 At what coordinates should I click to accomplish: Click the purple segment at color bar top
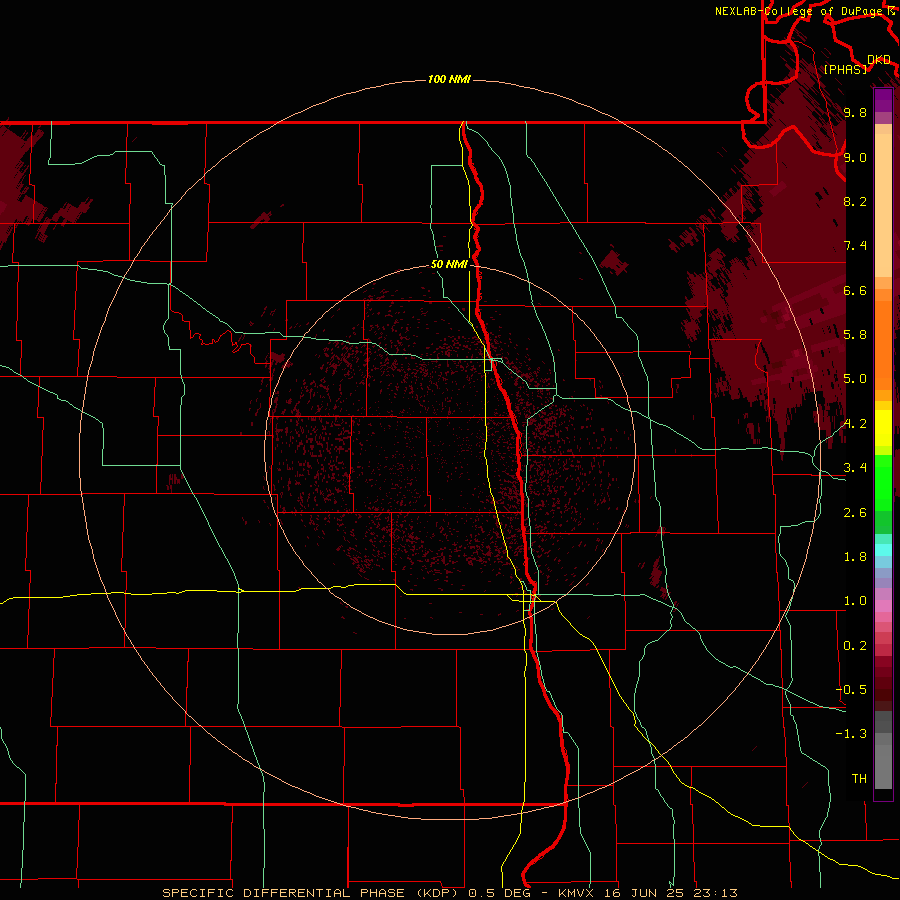[883, 100]
